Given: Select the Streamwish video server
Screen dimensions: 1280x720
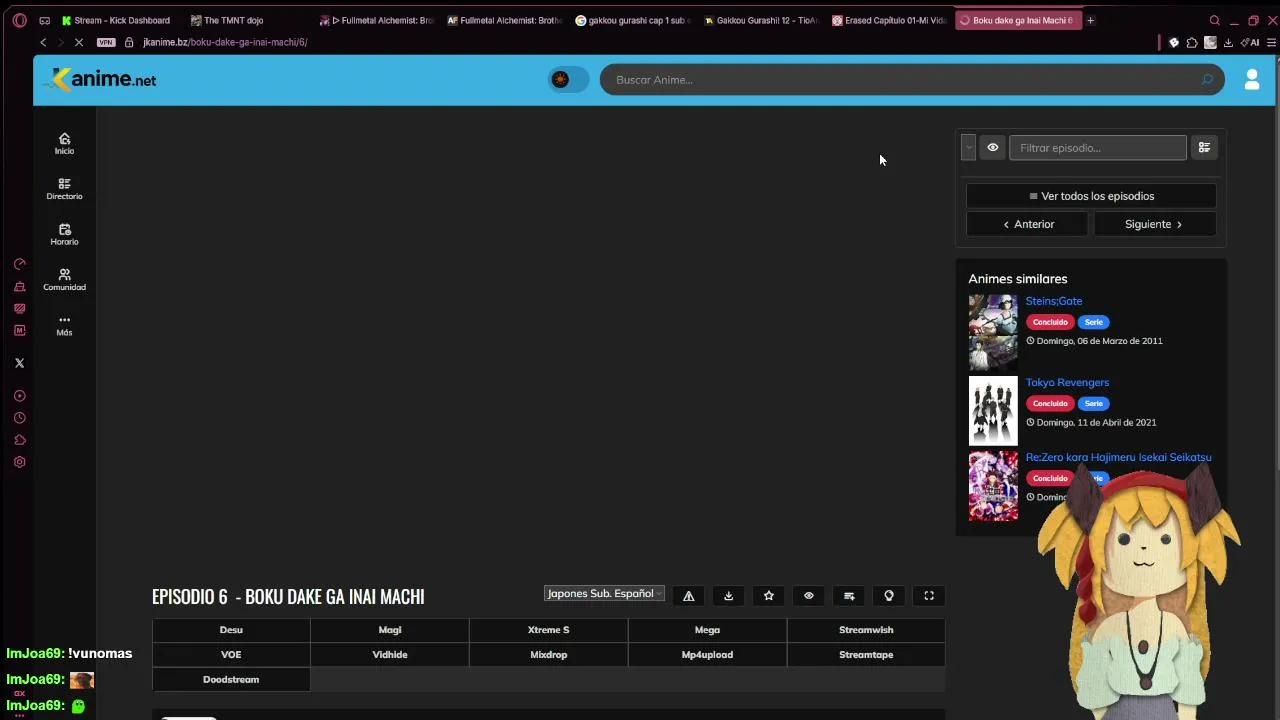Looking at the screenshot, I should [866, 630].
